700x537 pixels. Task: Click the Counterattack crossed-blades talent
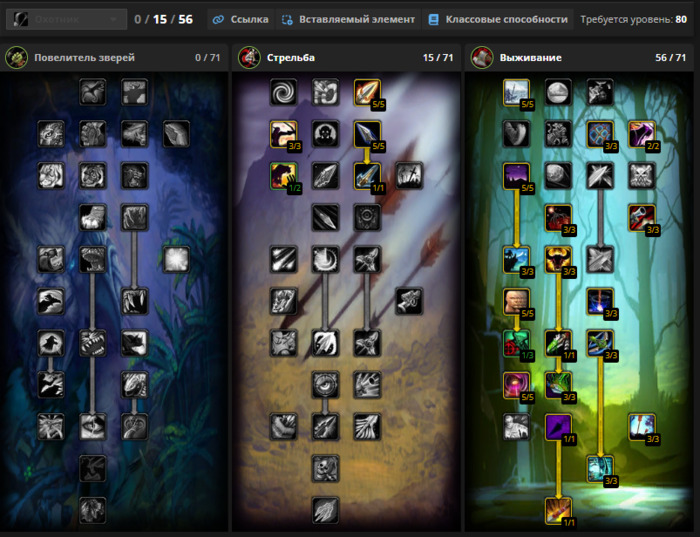(x=600, y=259)
